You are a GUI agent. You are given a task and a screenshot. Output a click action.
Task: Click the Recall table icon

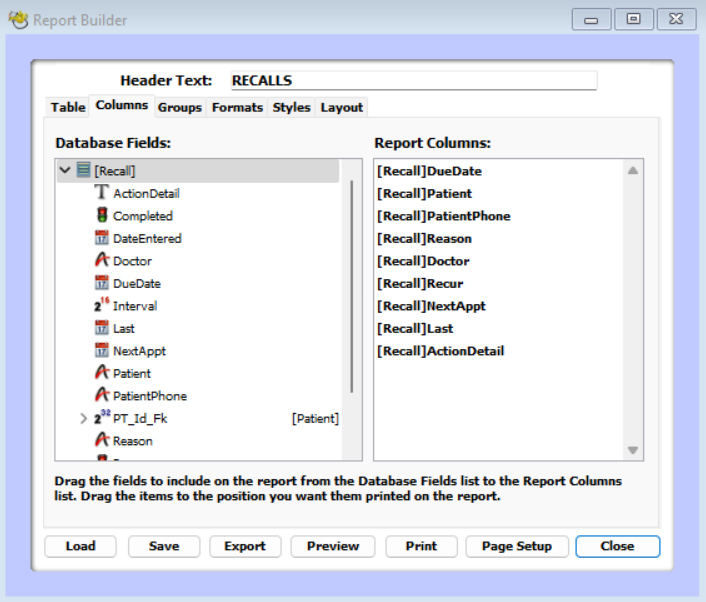(83, 170)
